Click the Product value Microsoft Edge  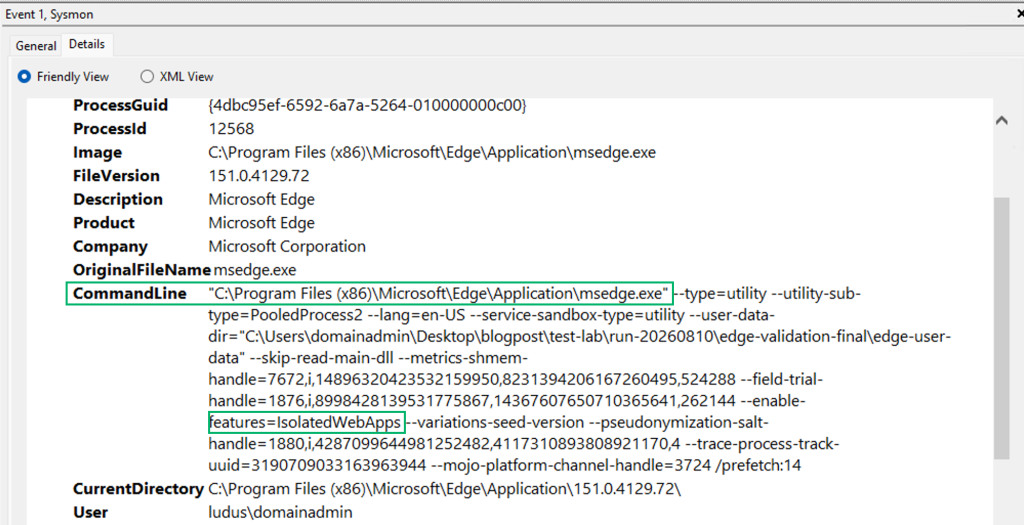point(261,223)
